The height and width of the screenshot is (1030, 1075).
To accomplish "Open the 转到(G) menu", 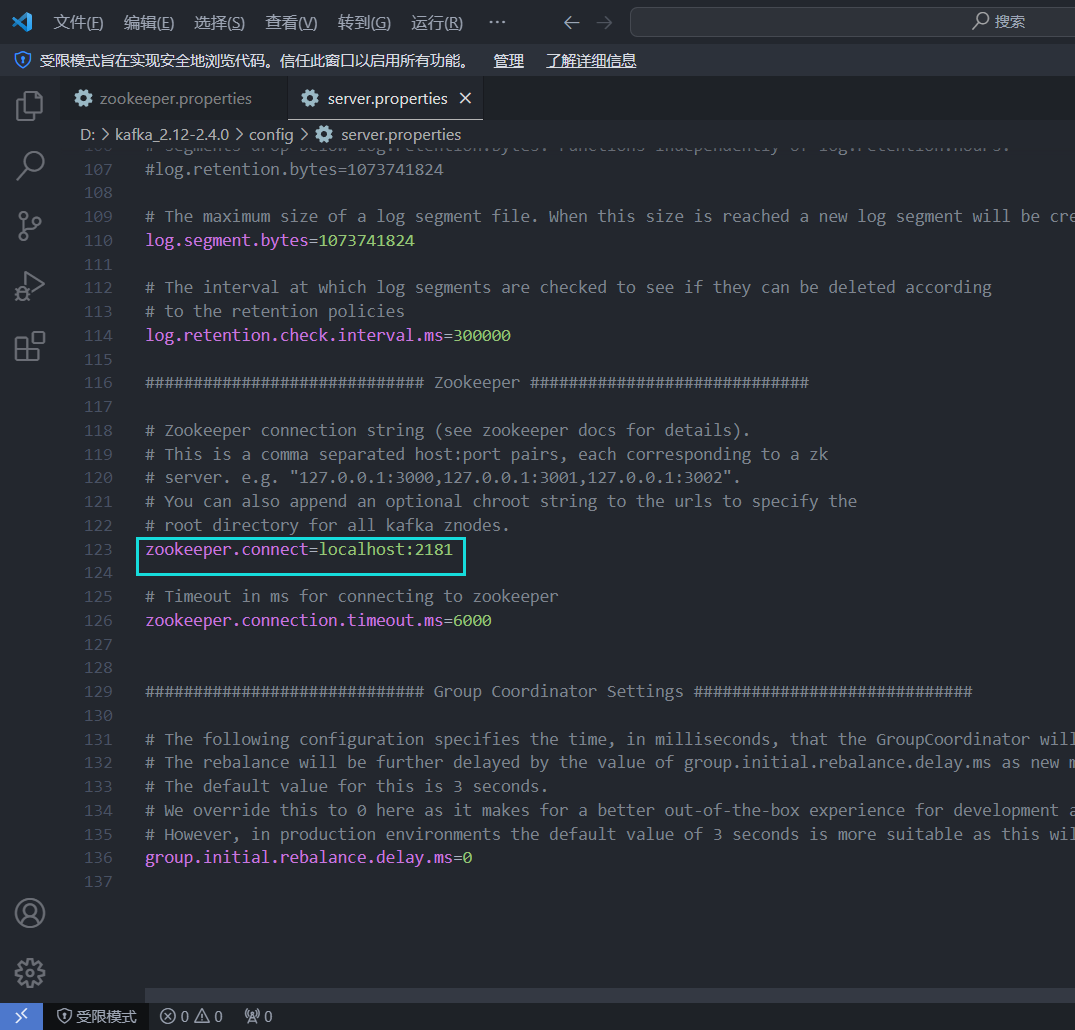I will [364, 23].
